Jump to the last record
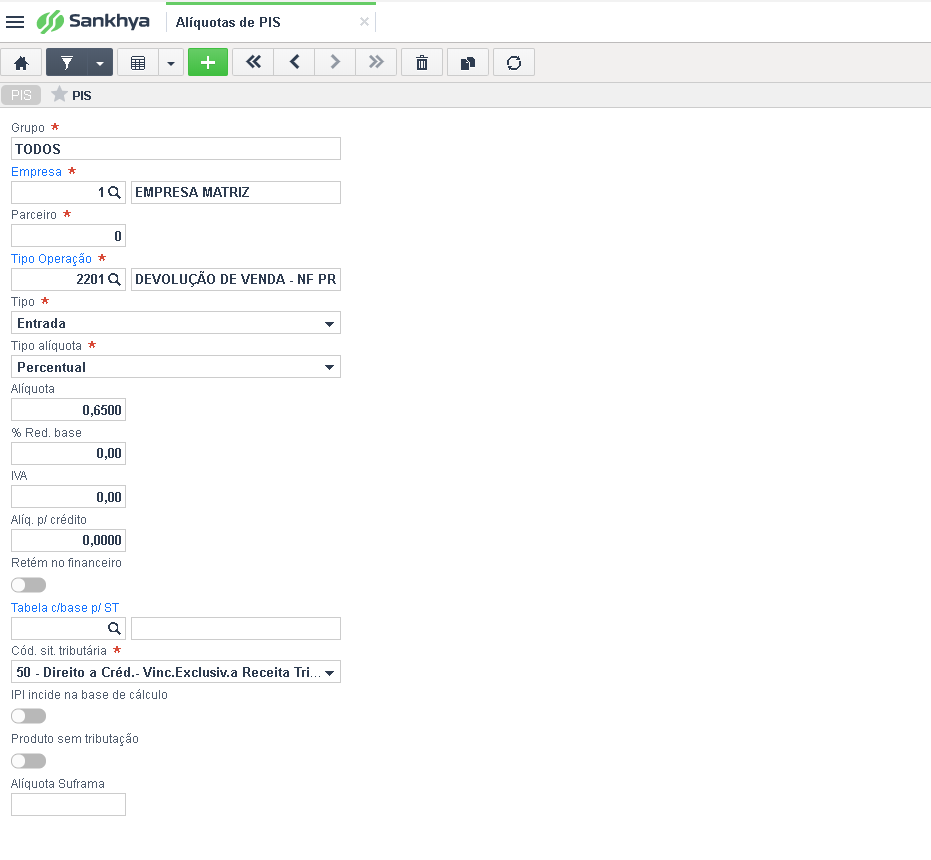The width and height of the screenshot is (931, 860). (376, 62)
